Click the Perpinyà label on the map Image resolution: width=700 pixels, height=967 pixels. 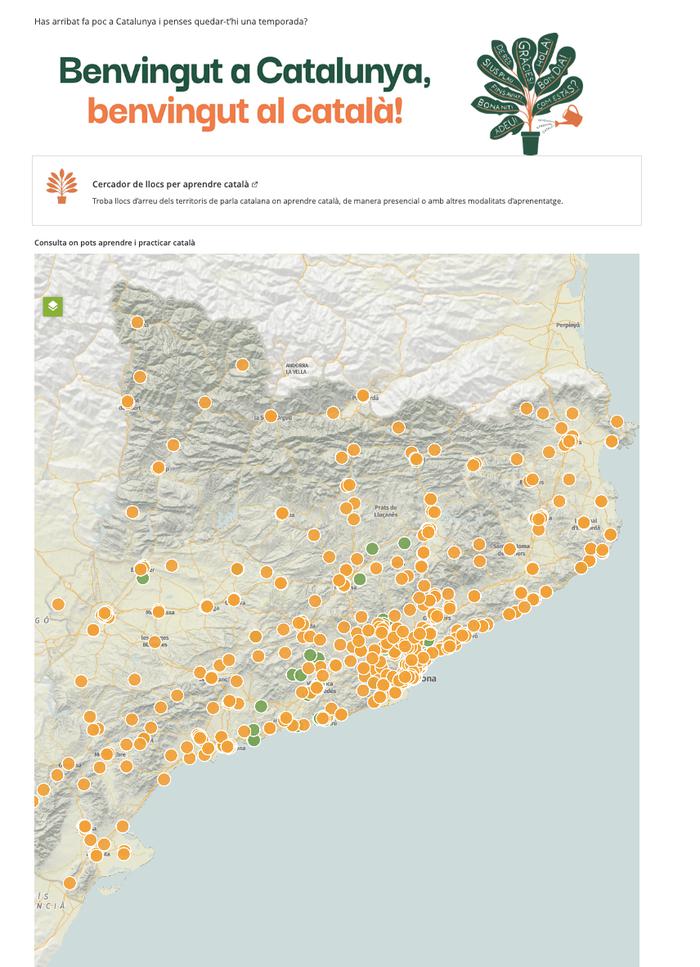tap(568, 326)
